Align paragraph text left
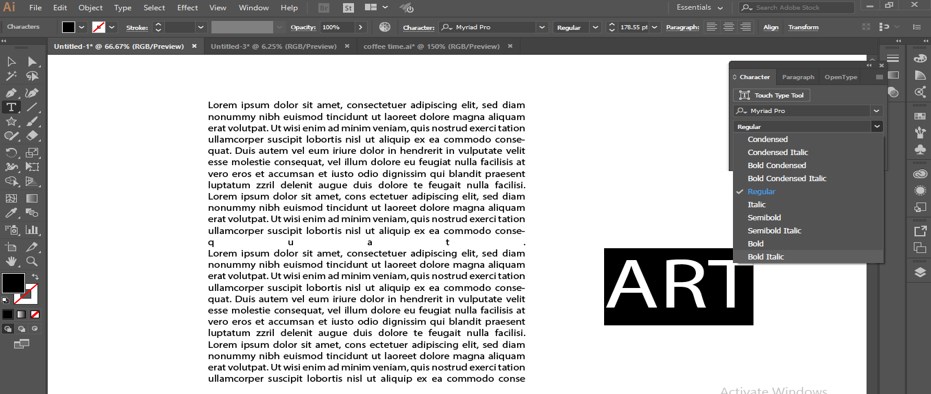The height and width of the screenshot is (394, 931). [711, 27]
